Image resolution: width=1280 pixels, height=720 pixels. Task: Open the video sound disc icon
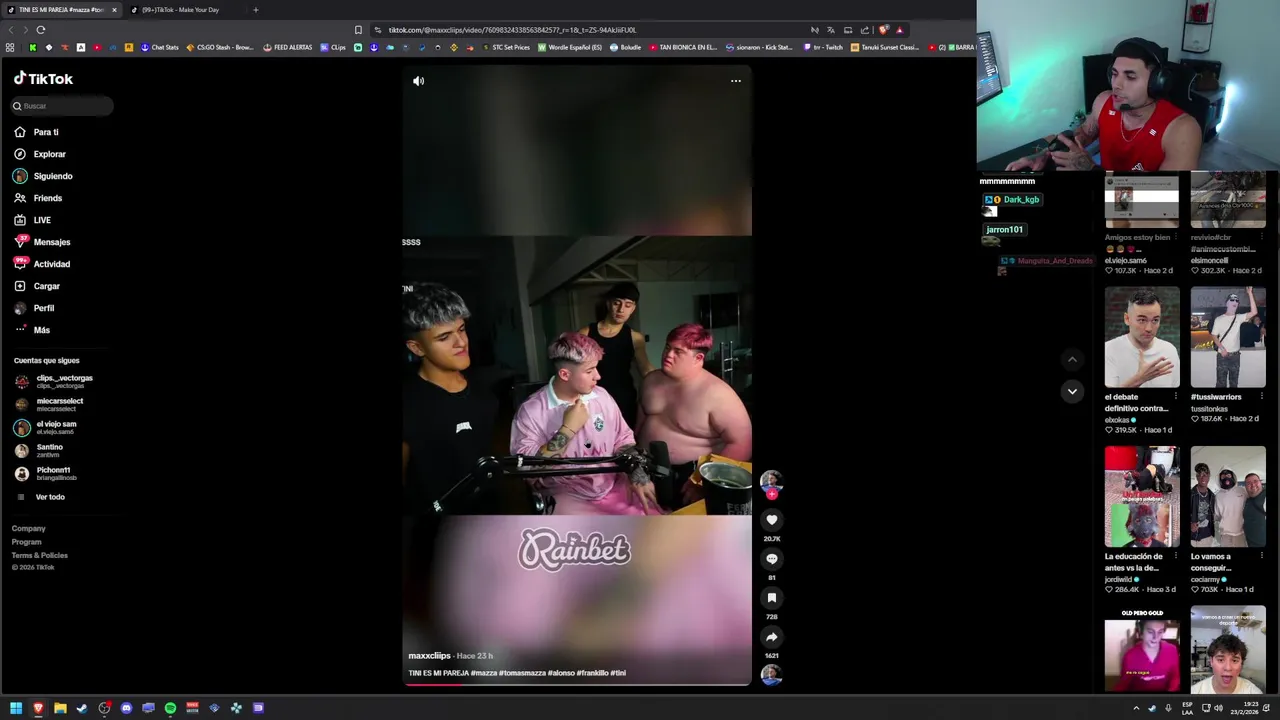(x=771, y=675)
